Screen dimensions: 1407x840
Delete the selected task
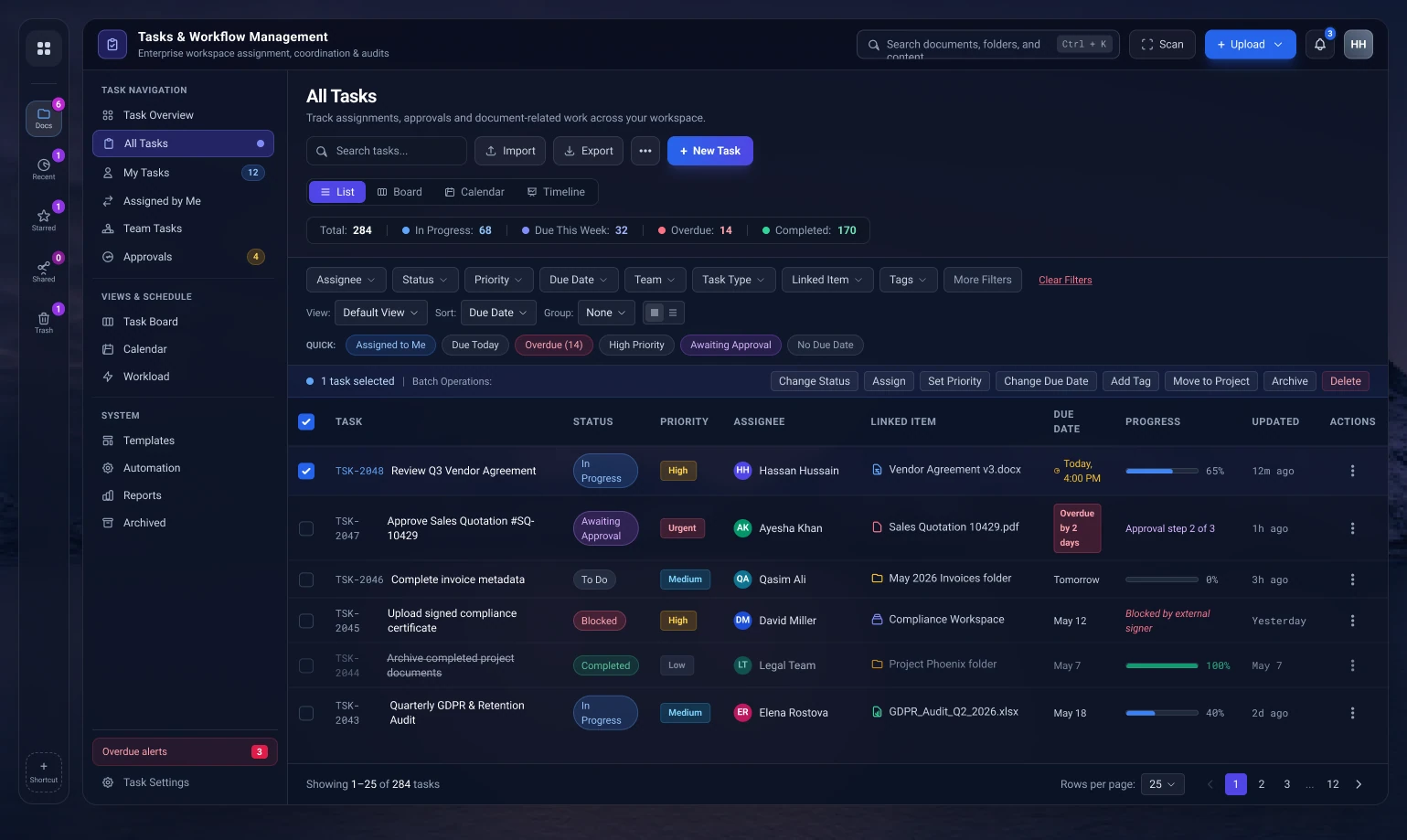point(1346,381)
